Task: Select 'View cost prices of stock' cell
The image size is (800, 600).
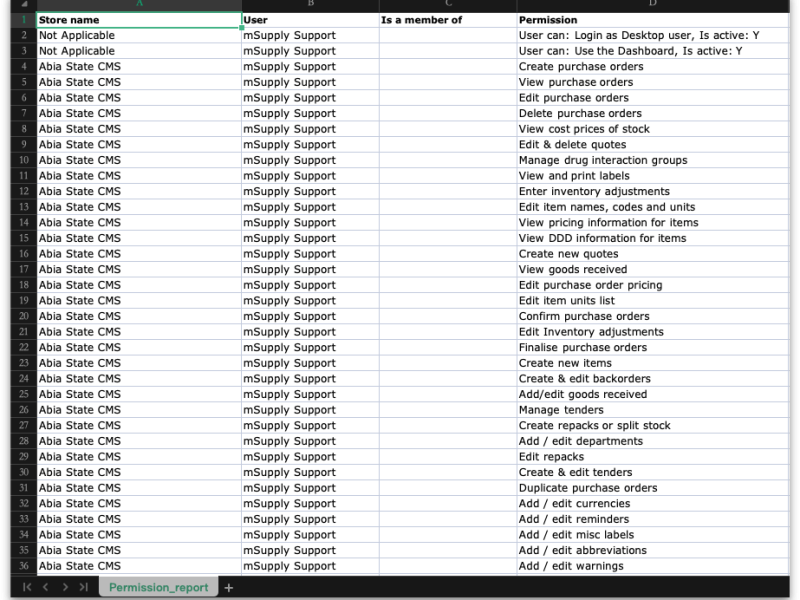Action: pos(653,129)
